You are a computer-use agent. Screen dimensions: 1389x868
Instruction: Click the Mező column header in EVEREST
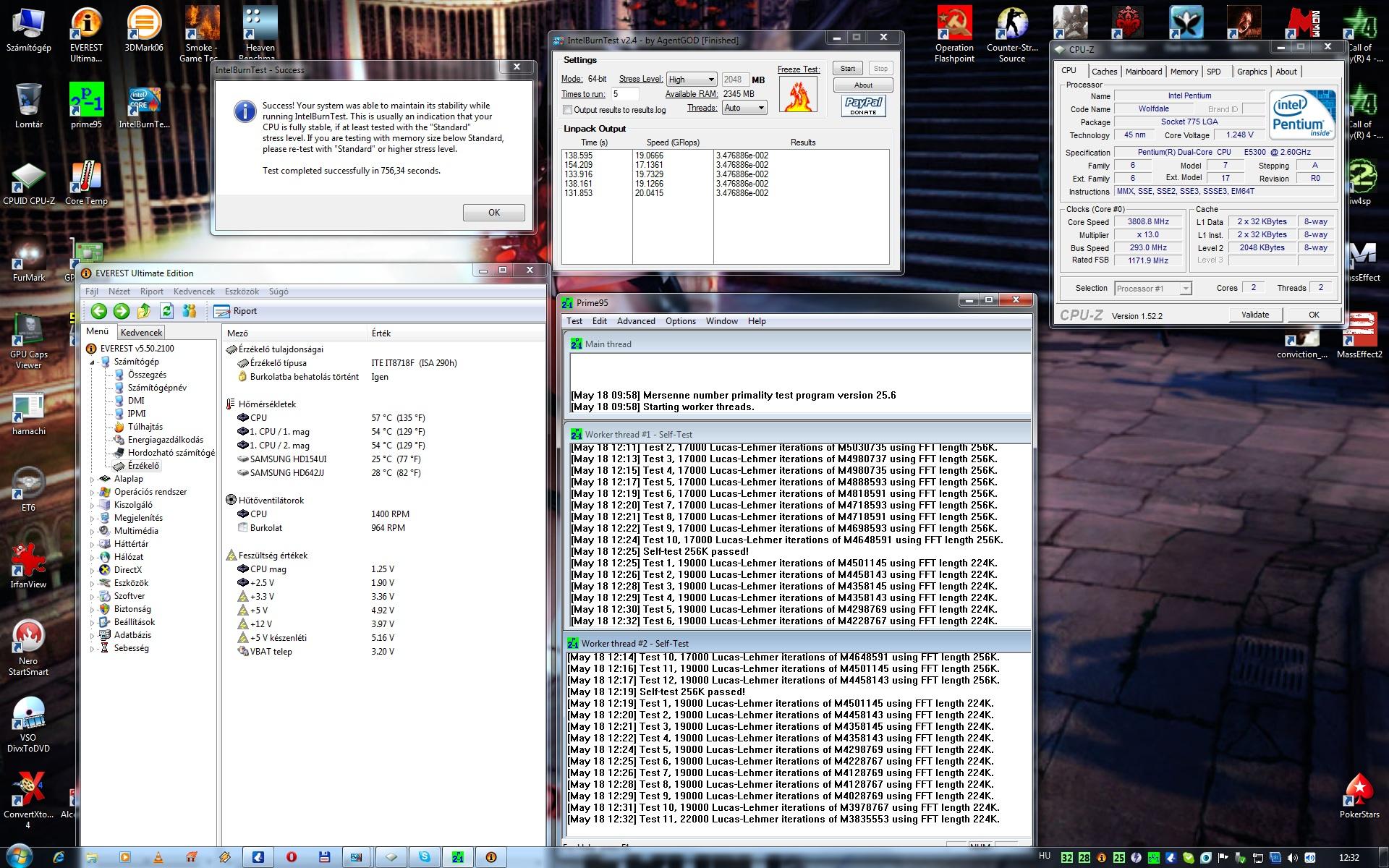[x=295, y=333]
